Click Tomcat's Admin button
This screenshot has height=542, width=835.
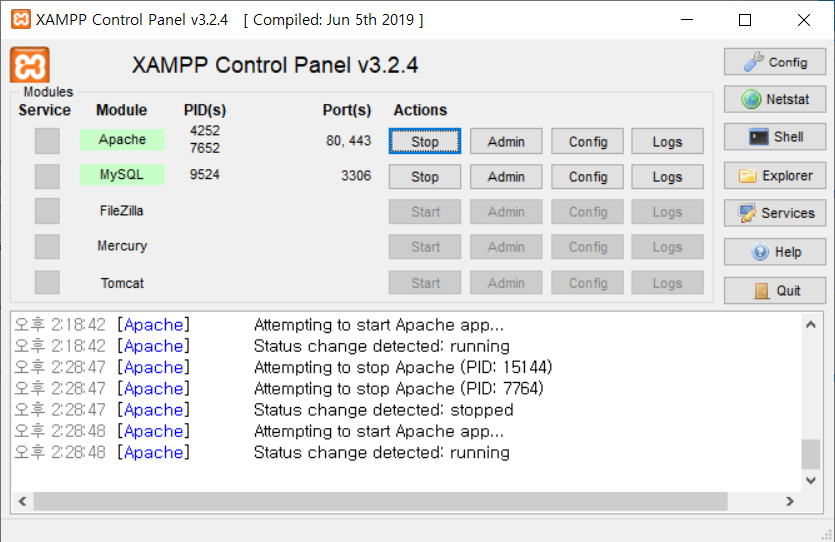point(506,283)
